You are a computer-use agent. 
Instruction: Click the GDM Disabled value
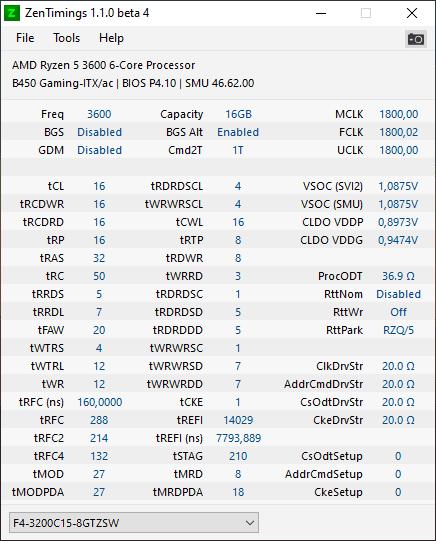click(100, 150)
